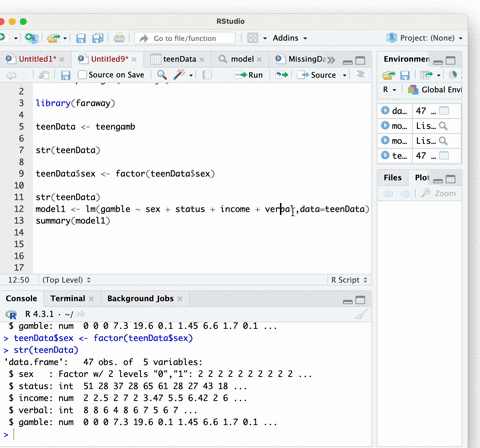The width and height of the screenshot is (480, 448).
Task: Switch to MissingDa tab
Action: tap(300, 59)
